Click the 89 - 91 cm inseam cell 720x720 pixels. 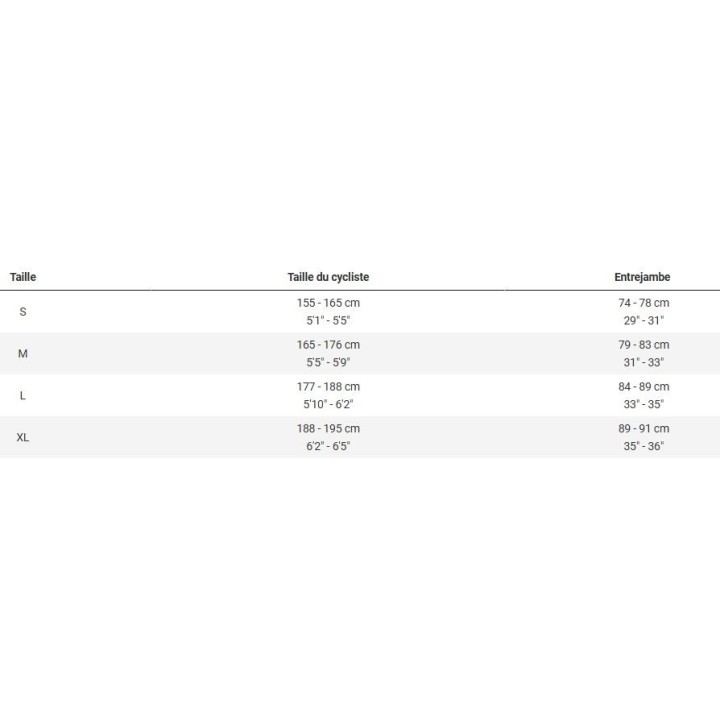tap(644, 428)
